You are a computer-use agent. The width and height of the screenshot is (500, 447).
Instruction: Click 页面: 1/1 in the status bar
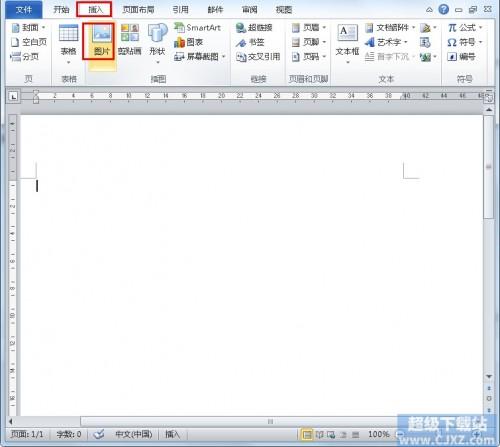[x=27, y=434]
